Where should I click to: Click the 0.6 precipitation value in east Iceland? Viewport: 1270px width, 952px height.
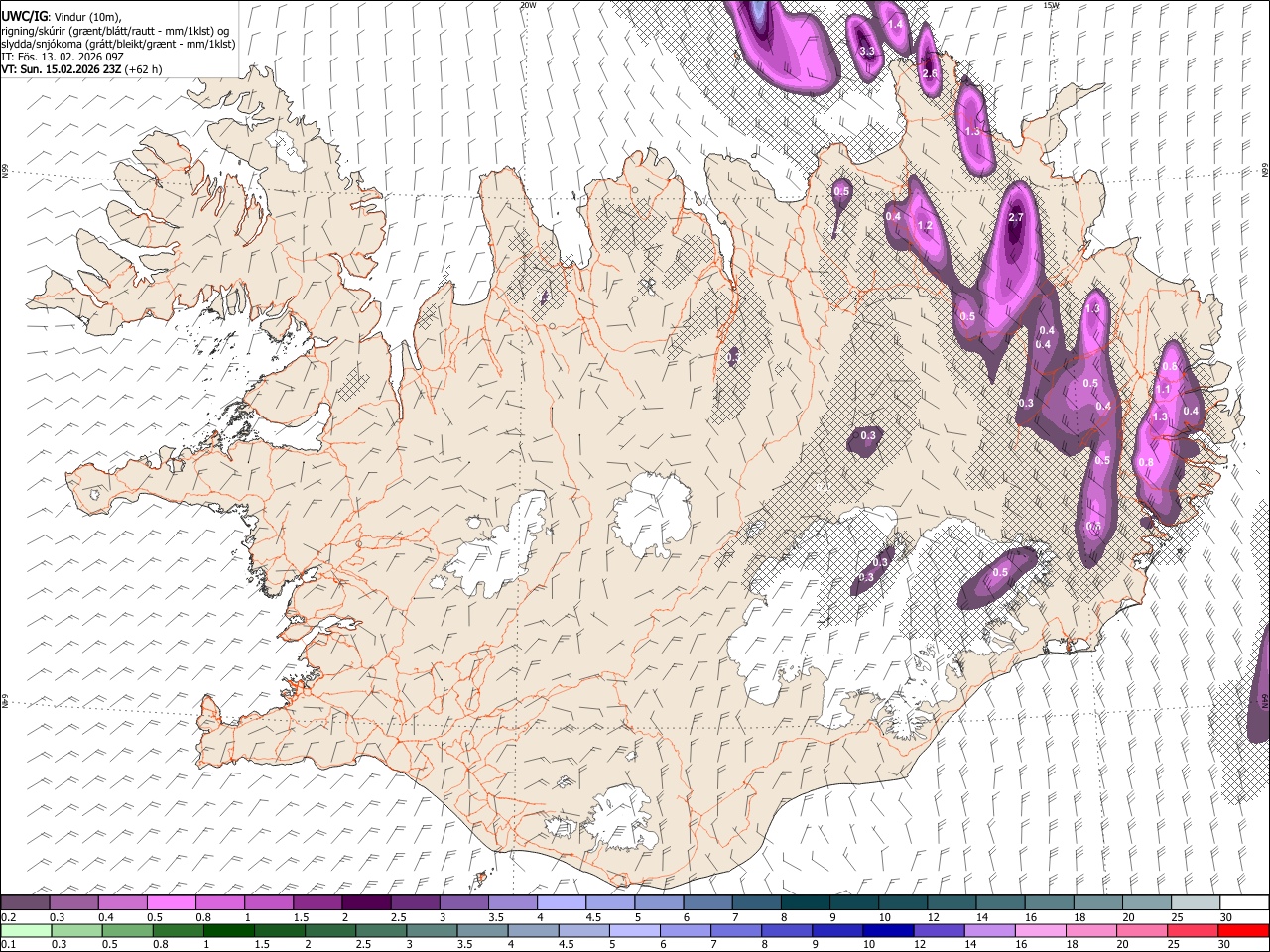tap(1170, 366)
